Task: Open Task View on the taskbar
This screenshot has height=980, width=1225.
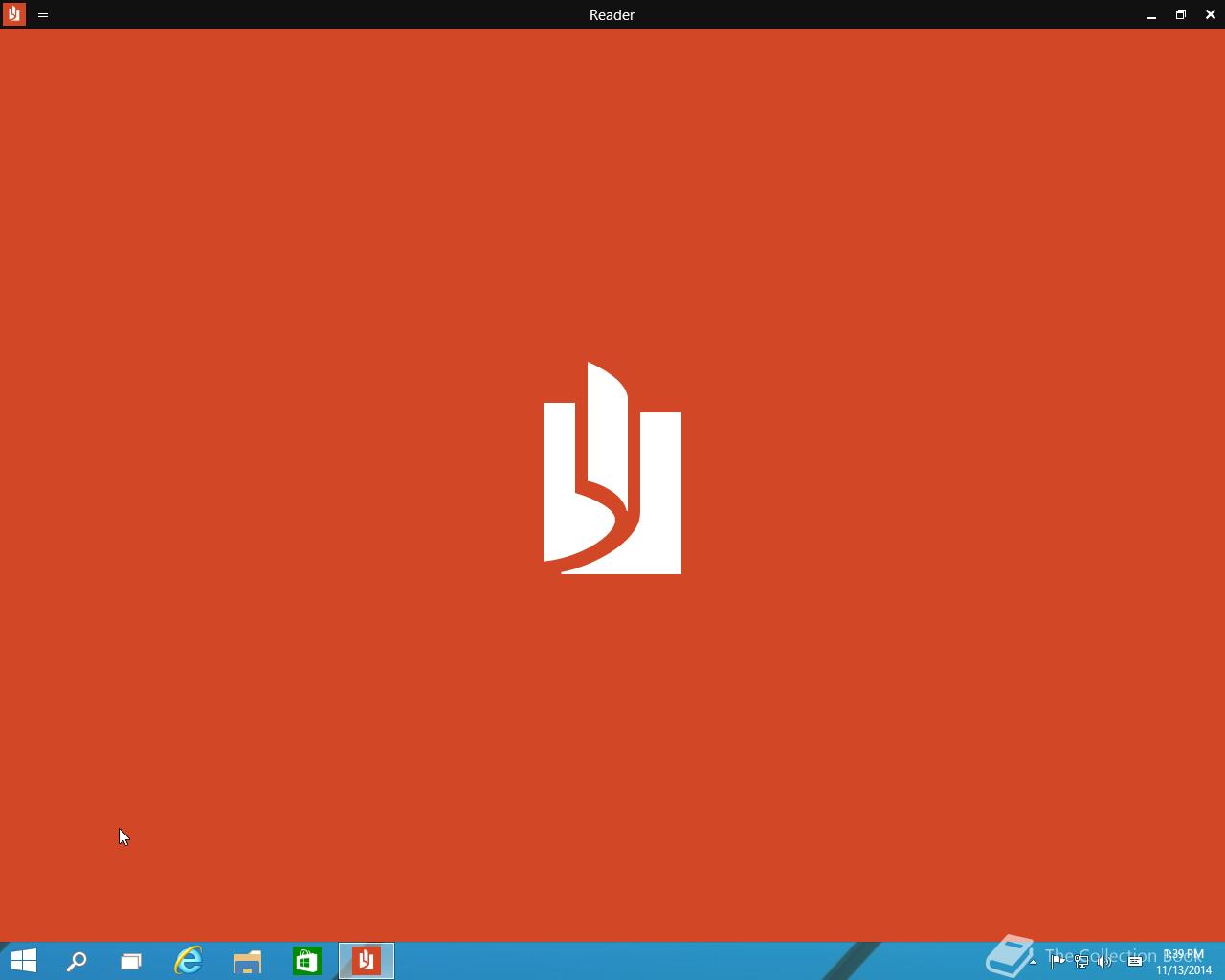Action: point(131,961)
